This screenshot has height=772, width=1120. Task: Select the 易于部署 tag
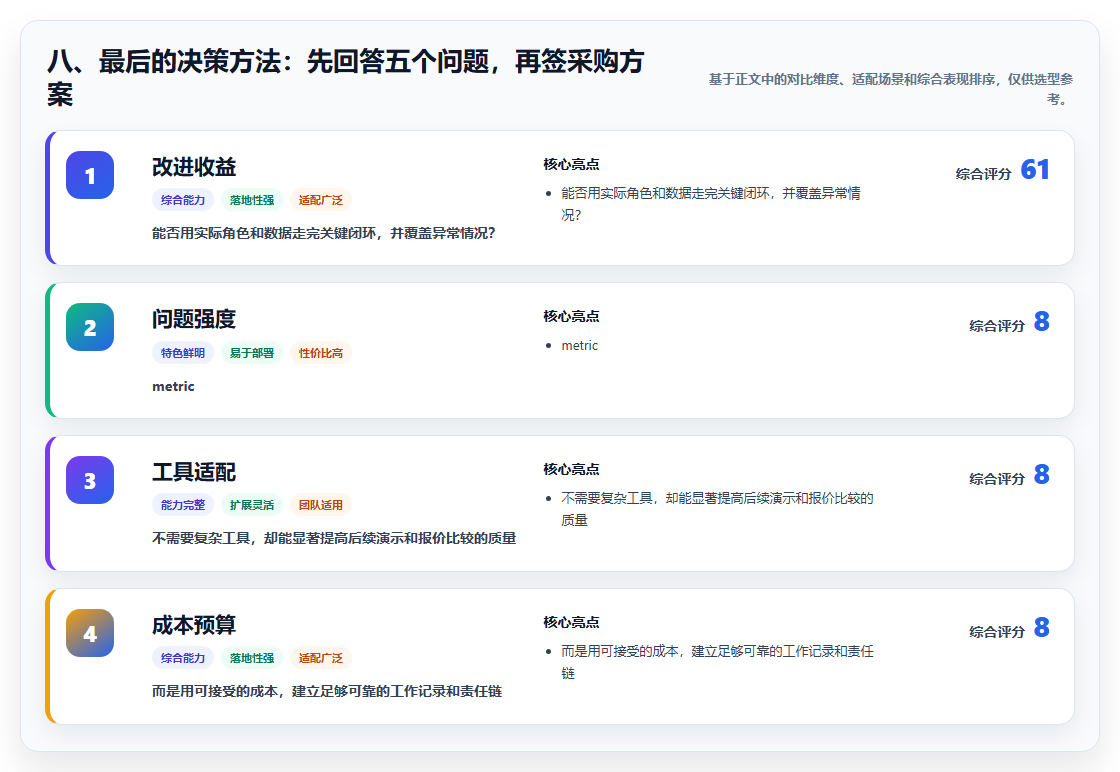[x=251, y=353]
